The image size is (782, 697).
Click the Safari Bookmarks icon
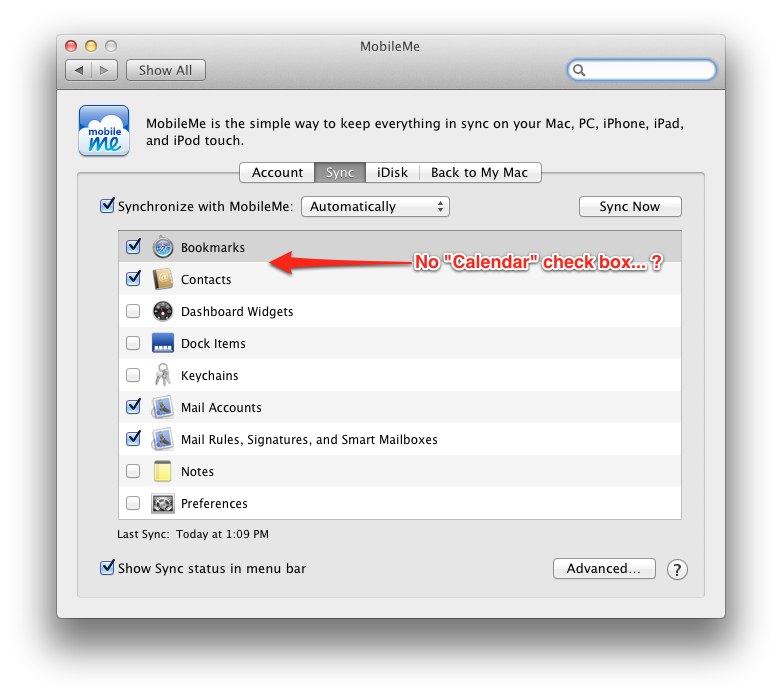[x=163, y=247]
